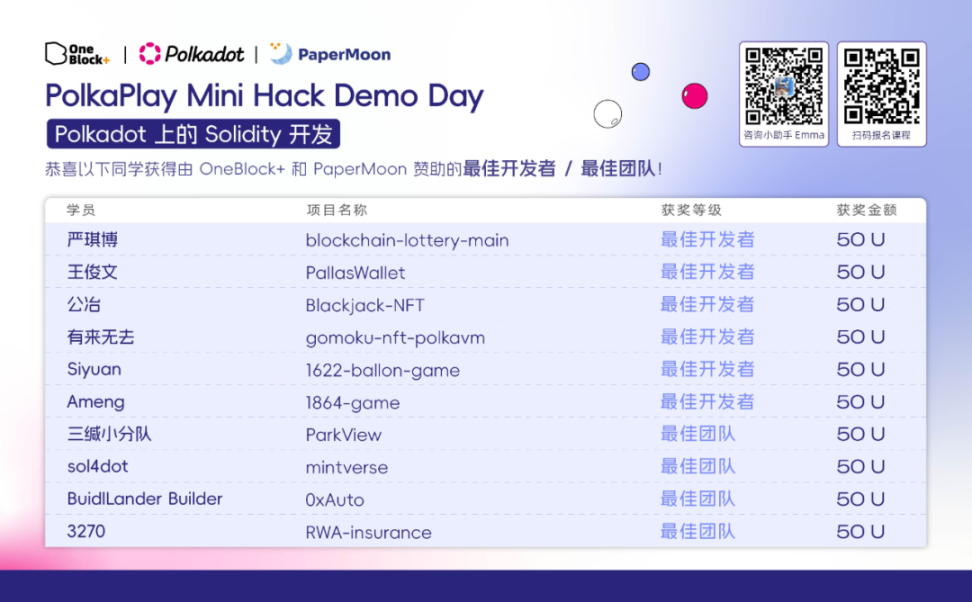The image size is (972, 602).
Task: Select the team sol4dot
Action: coord(97,466)
